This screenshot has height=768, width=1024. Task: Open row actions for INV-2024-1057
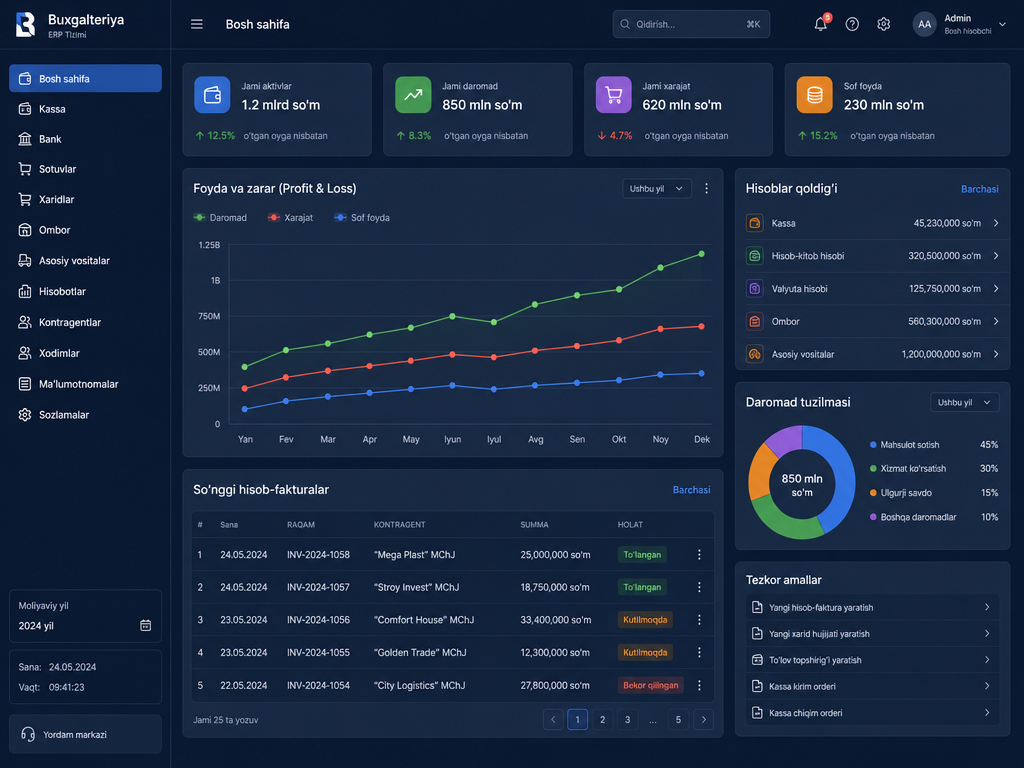coord(699,587)
